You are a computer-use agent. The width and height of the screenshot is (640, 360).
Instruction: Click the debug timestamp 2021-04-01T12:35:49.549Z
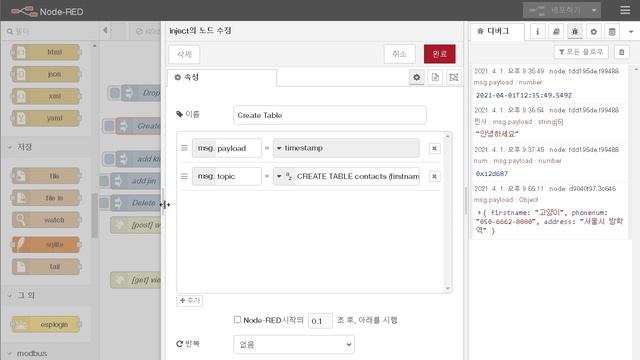(524, 95)
